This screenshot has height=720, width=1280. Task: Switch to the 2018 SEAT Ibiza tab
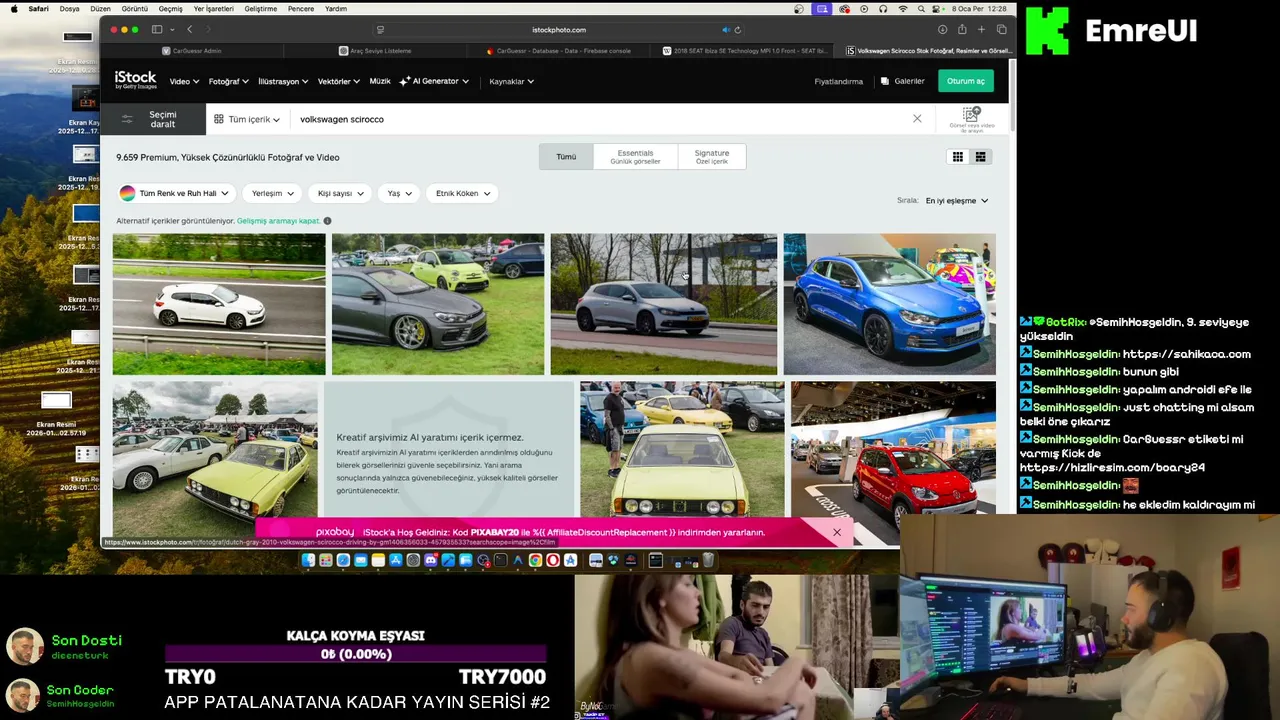coord(744,51)
